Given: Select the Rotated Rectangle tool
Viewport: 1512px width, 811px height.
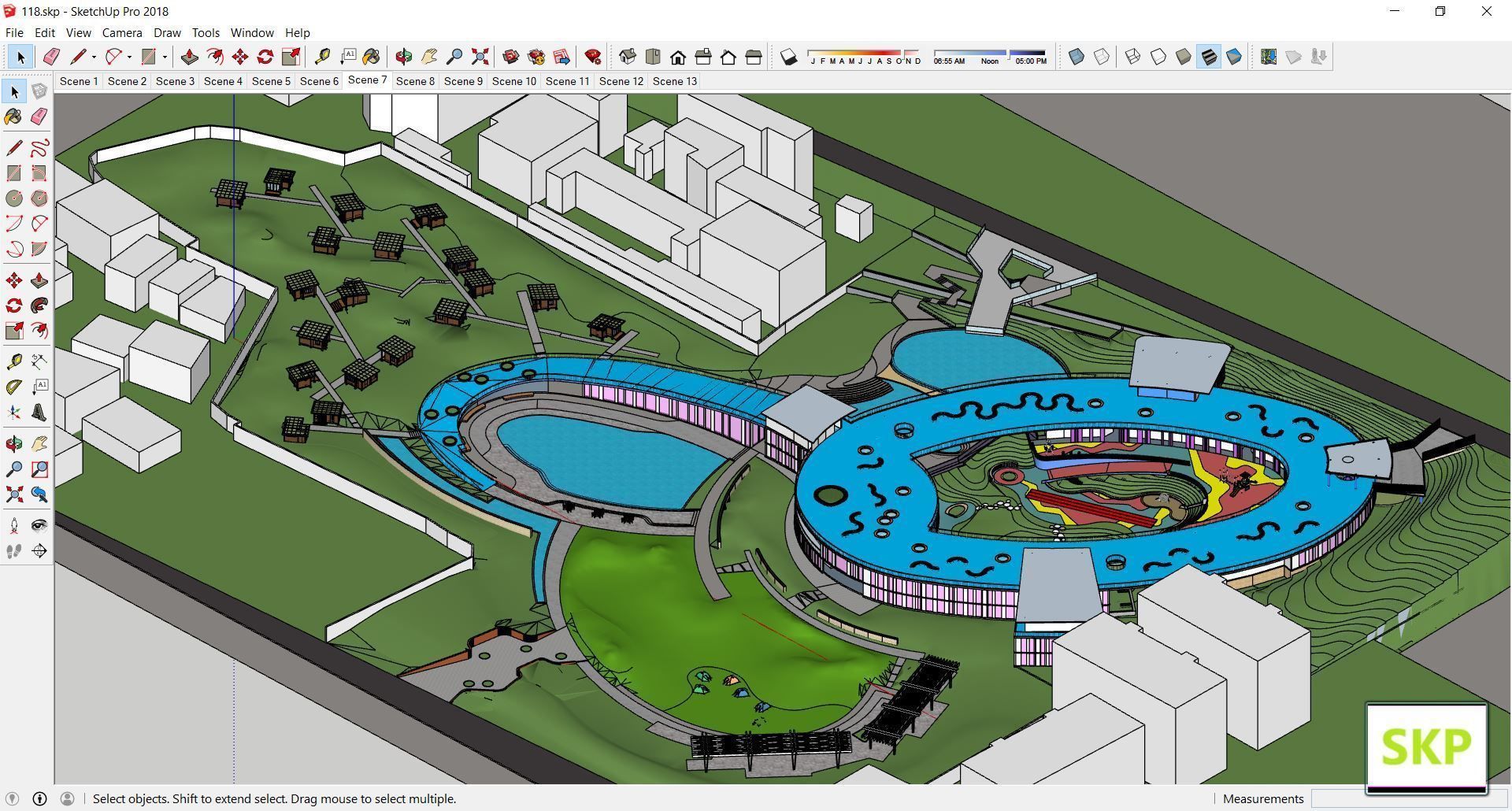Looking at the screenshot, I should [39, 173].
